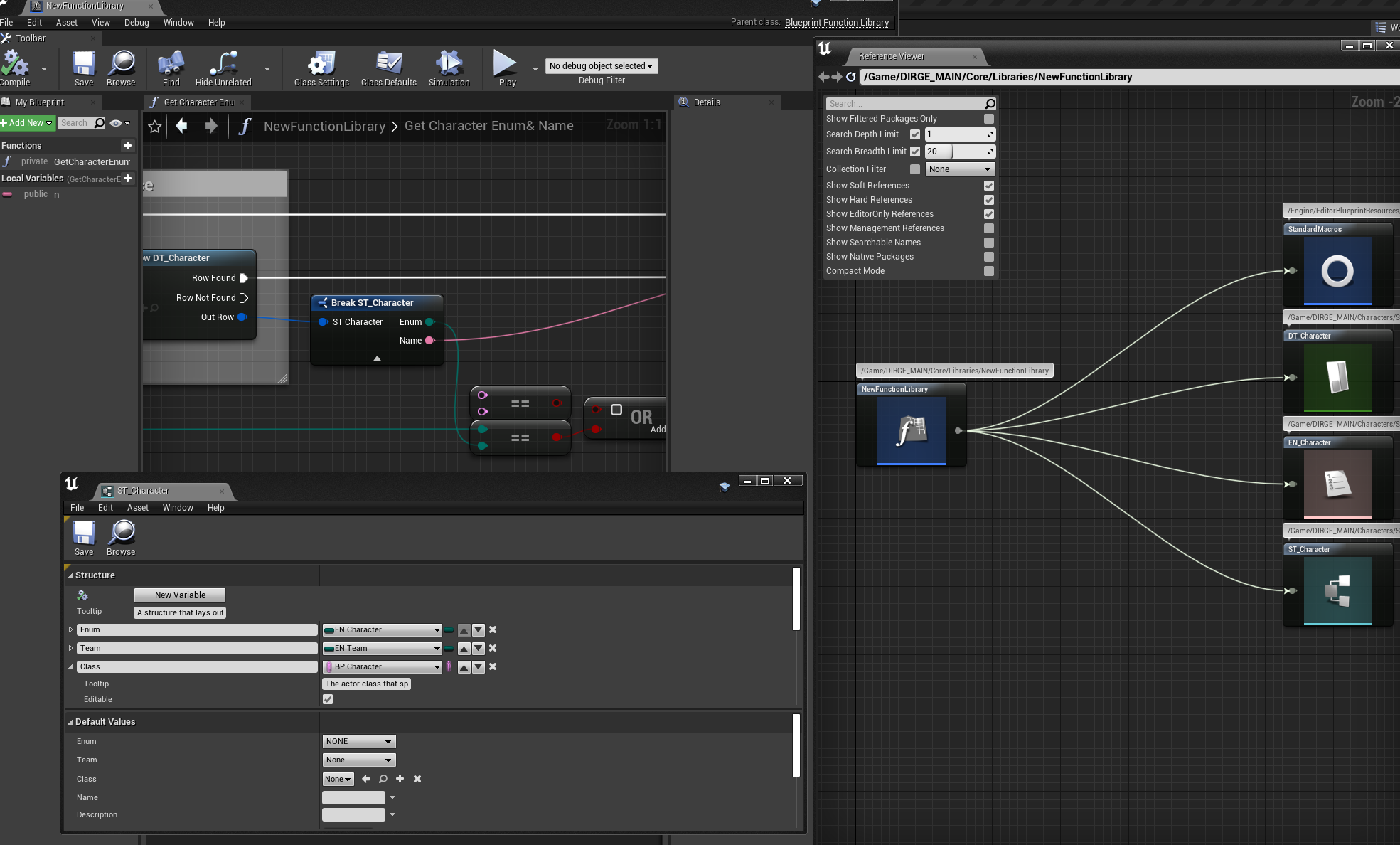Toggle Search Breadth Limit checkbox

click(915, 152)
